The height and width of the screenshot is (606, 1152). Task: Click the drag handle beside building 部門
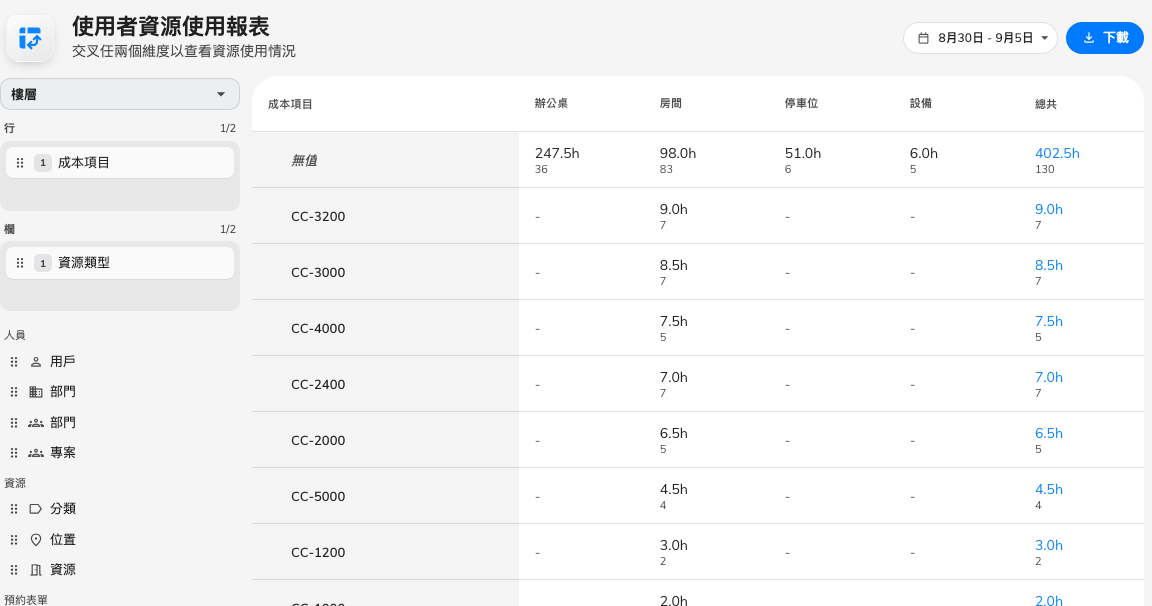pos(14,392)
